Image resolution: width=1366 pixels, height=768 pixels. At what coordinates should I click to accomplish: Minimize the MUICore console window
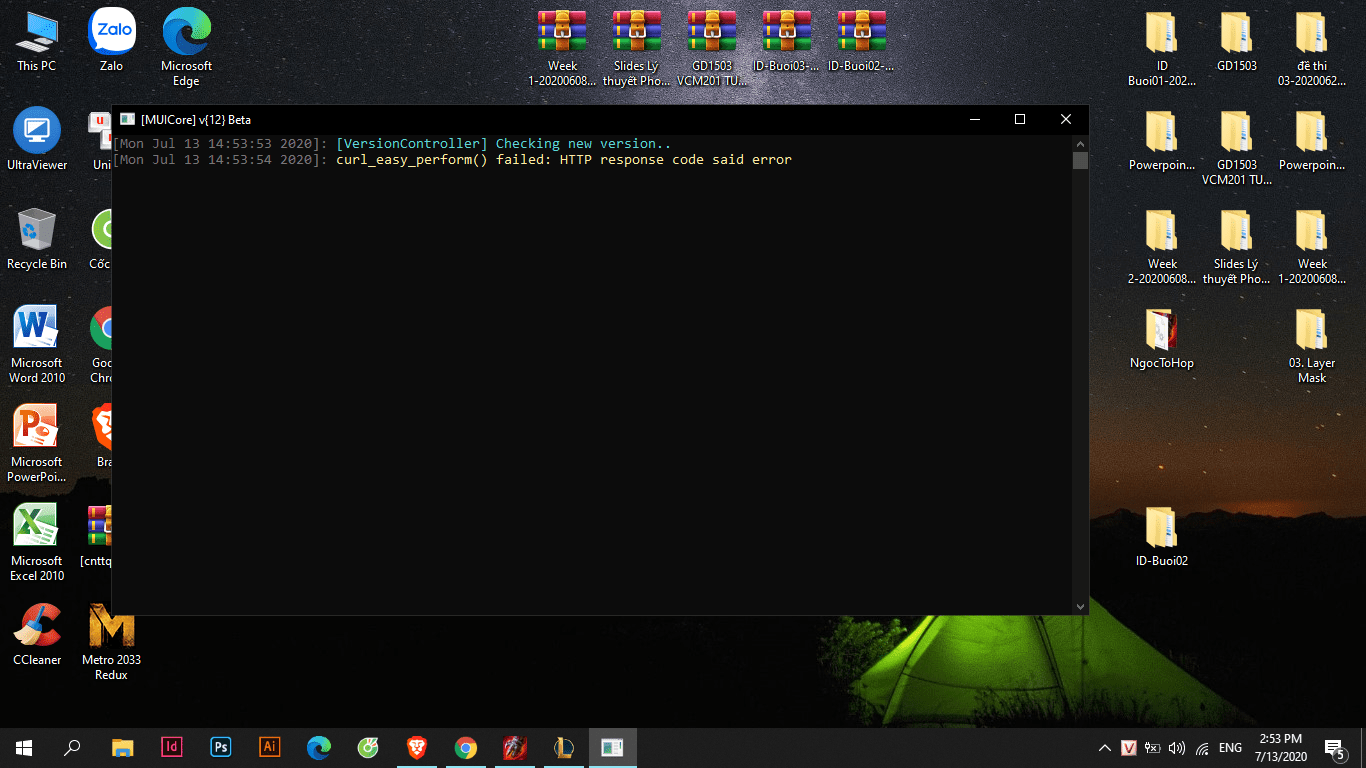[974, 119]
